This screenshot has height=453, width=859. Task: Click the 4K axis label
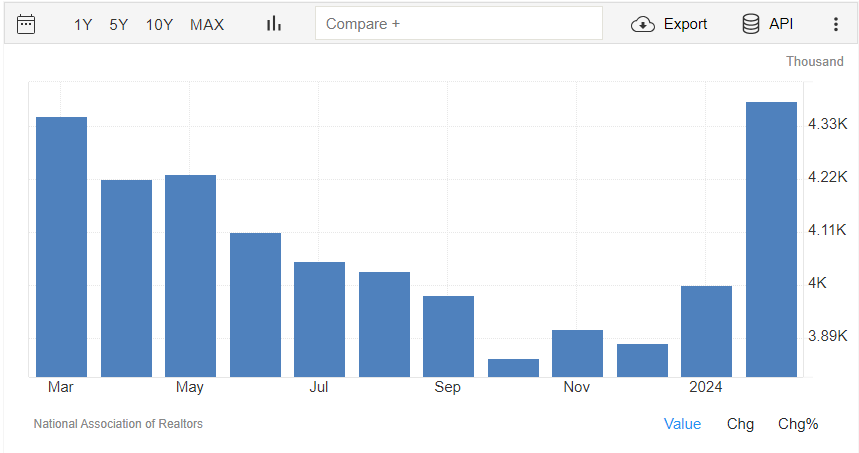coord(817,283)
